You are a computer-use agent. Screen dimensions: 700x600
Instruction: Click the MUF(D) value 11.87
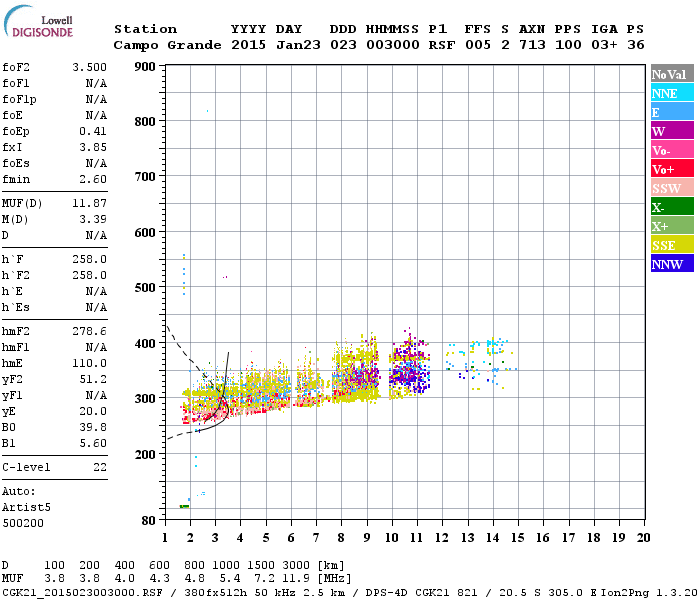coord(90,204)
